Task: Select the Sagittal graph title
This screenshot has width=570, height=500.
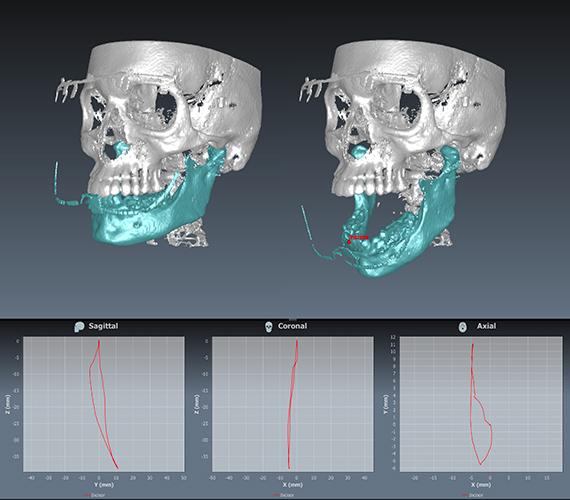Action: 103,326
